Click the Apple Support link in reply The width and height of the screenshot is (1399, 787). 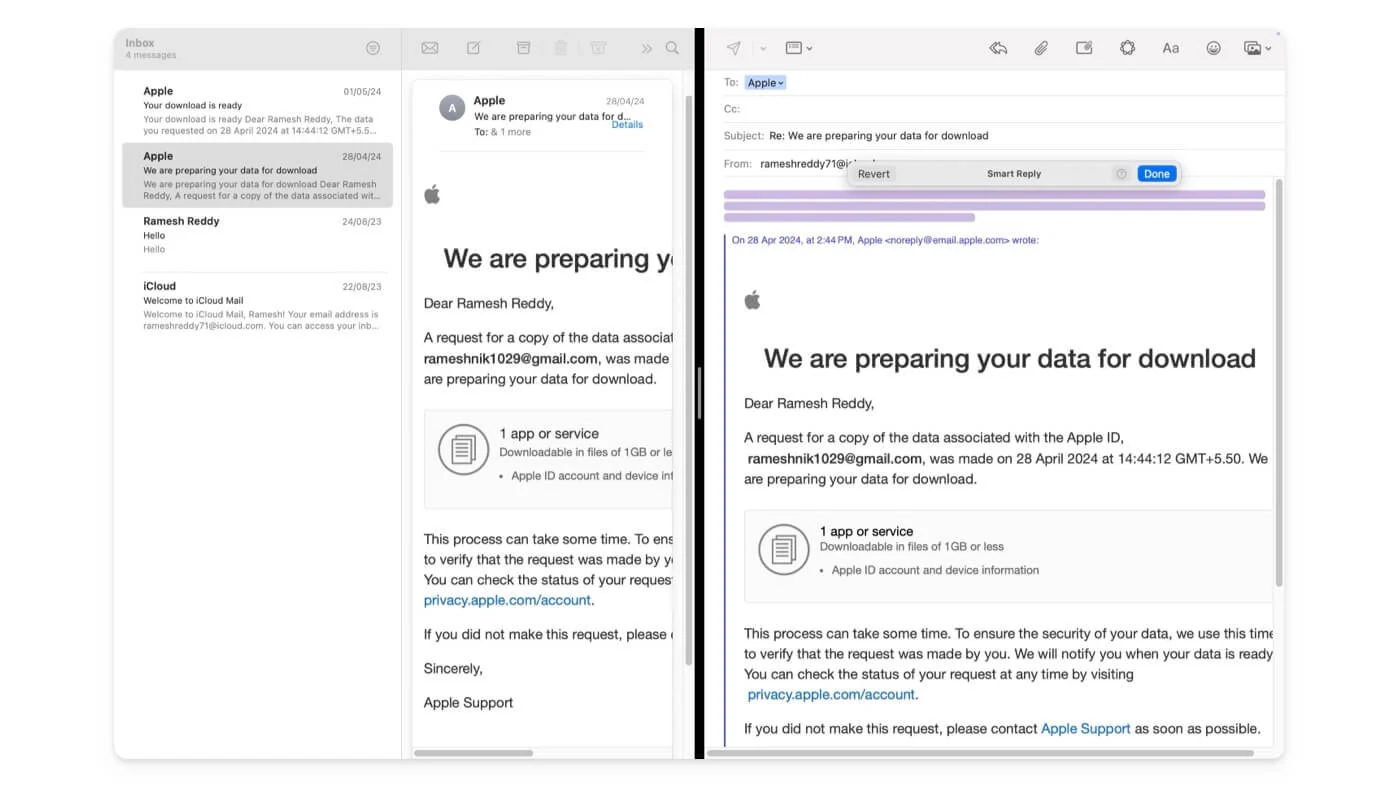[1085, 728]
